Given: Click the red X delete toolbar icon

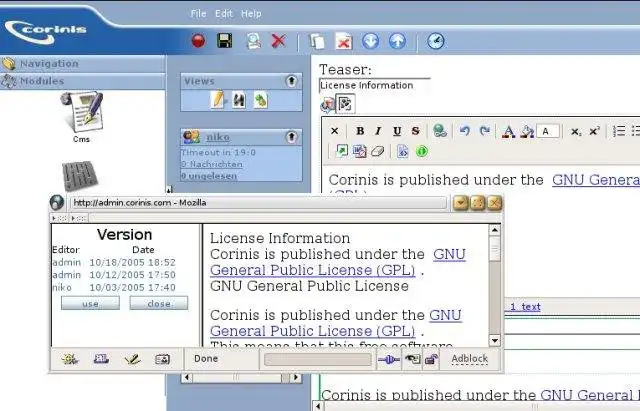Looking at the screenshot, I should pyautogui.click(x=279, y=41).
